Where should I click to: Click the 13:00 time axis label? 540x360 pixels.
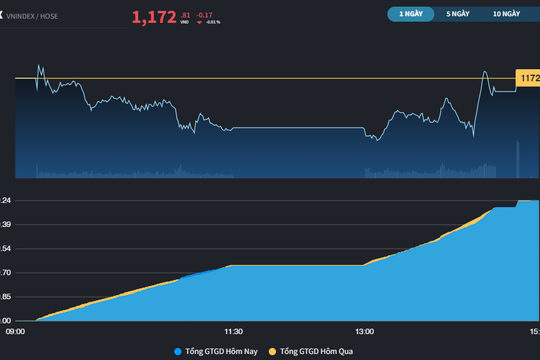pos(365,331)
